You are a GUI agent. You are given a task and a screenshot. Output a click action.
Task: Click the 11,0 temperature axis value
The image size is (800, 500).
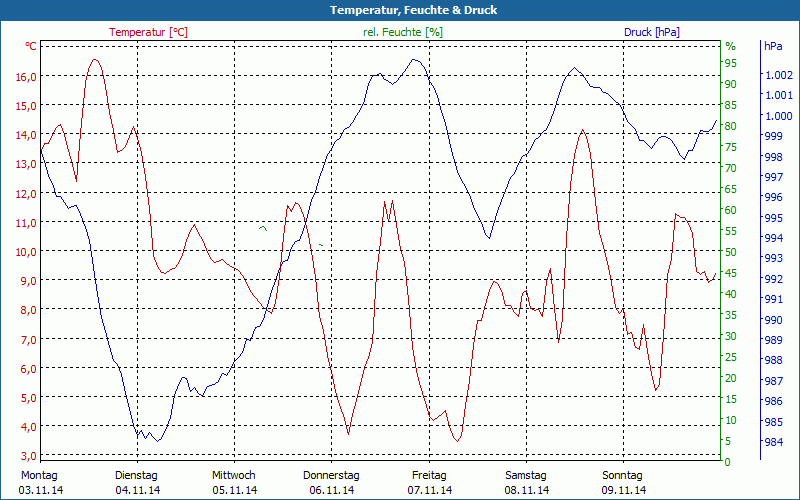pos(27,222)
